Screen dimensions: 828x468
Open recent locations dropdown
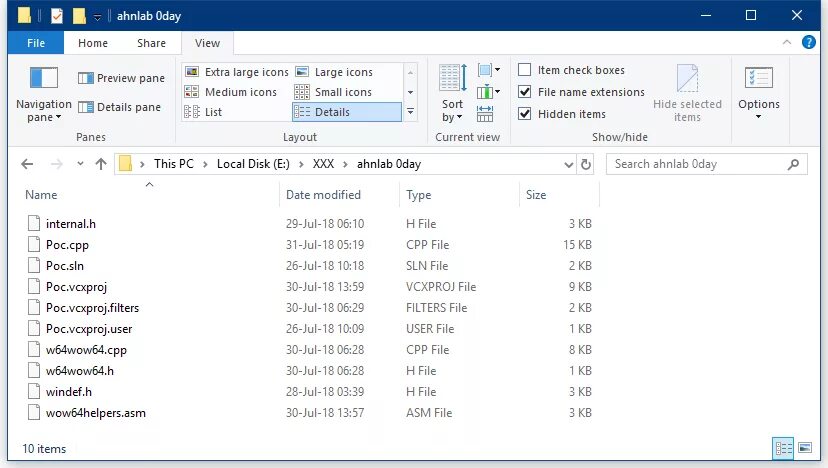pyautogui.click(x=80, y=164)
